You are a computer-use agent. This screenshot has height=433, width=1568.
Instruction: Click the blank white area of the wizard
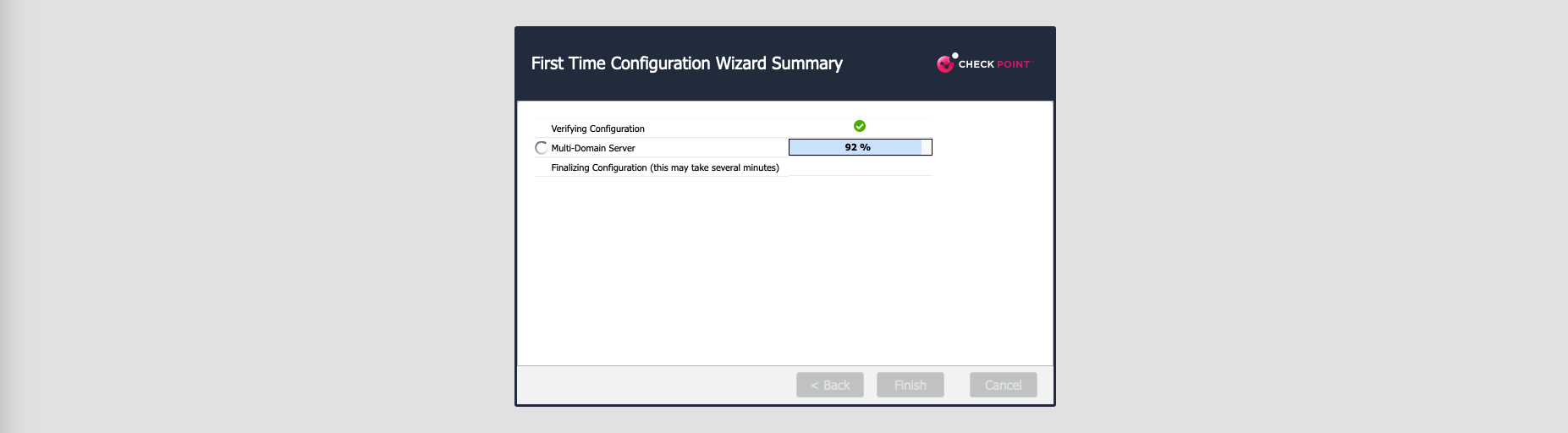[x=784, y=271]
